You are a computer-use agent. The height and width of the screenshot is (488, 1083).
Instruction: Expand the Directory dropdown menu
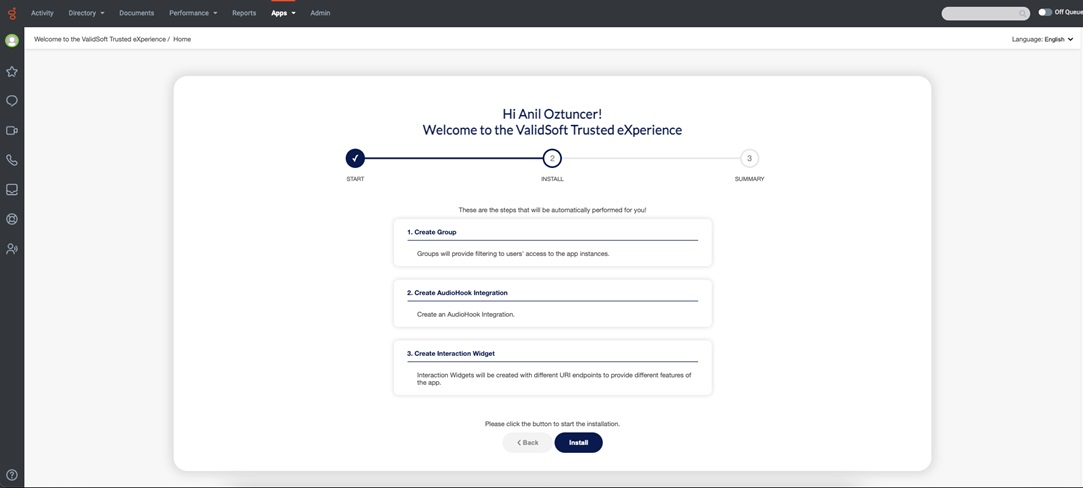86,13
